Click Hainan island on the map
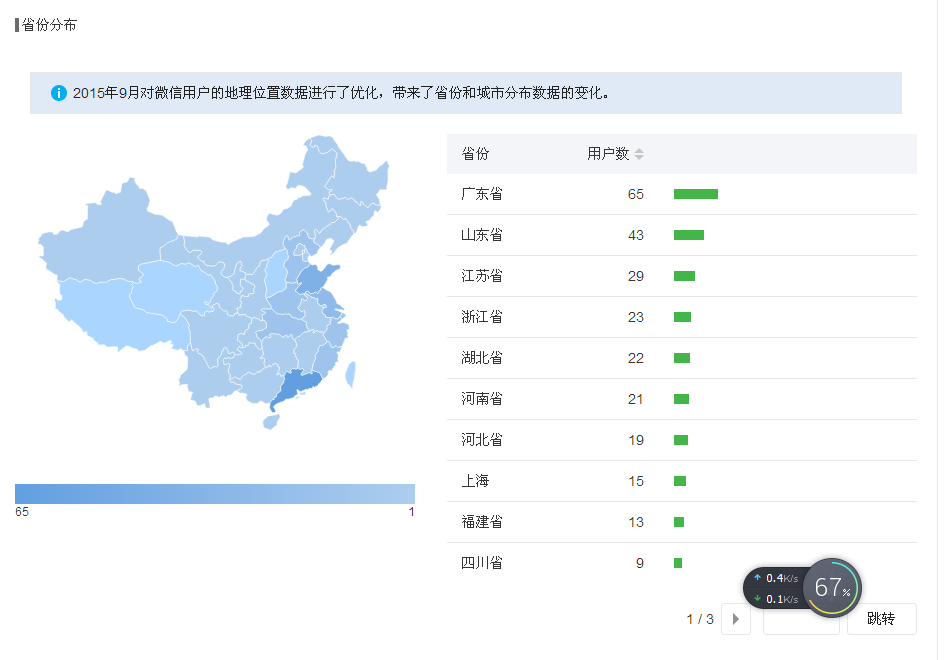The image size is (946, 660). tap(271, 422)
